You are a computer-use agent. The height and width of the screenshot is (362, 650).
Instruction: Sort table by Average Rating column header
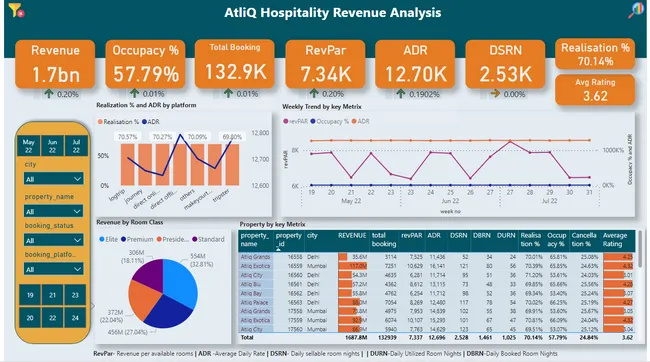[615, 240]
